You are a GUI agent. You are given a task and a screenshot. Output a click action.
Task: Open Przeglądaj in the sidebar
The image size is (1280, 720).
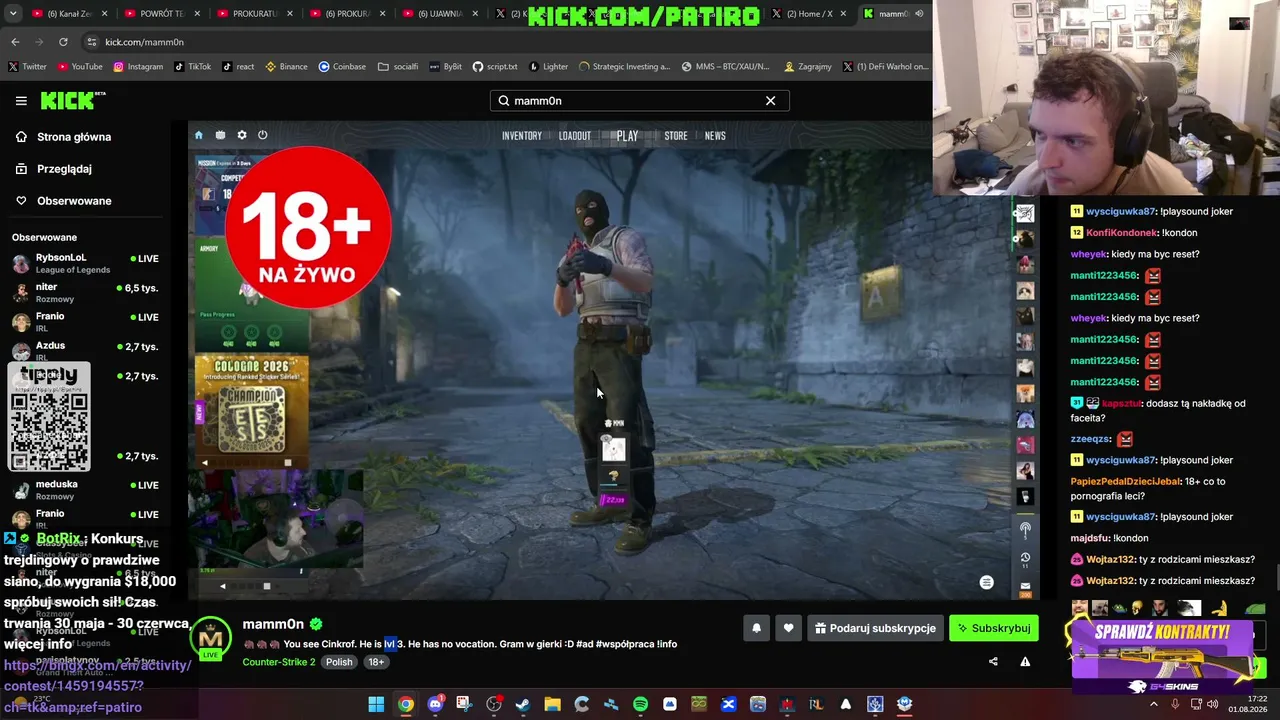click(64, 169)
